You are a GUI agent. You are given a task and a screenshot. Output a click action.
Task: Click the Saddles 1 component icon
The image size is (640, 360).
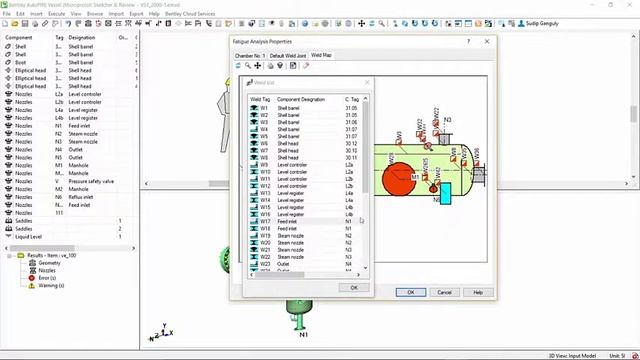pyautogui.click(x=9, y=221)
